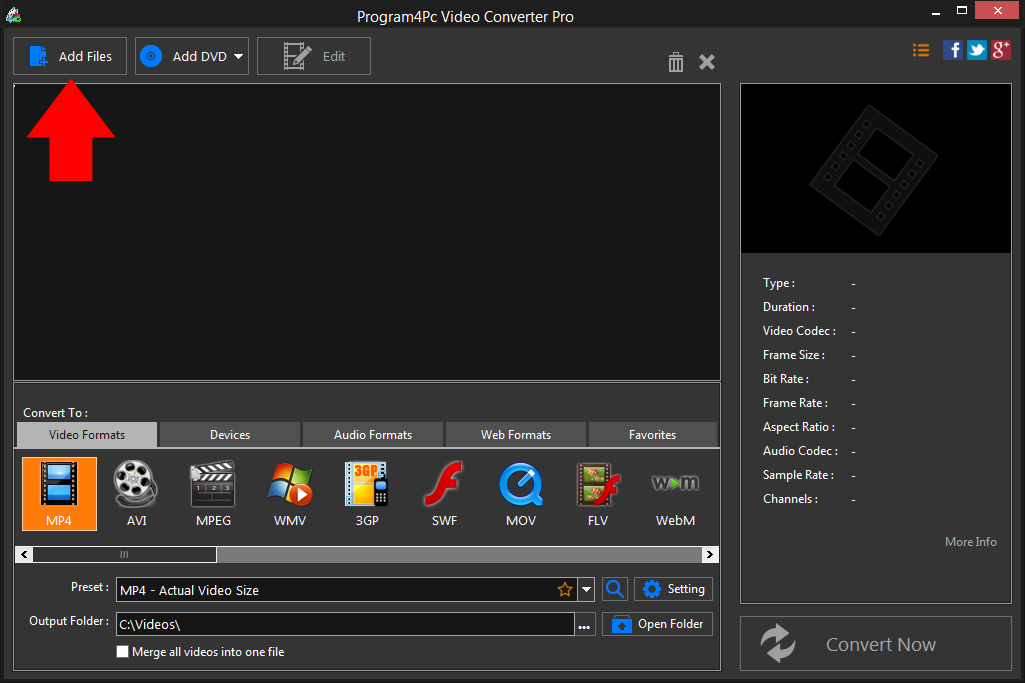This screenshot has height=683, width=1025.
Task: Open the More Info link
Action: (x=969, y=541)
